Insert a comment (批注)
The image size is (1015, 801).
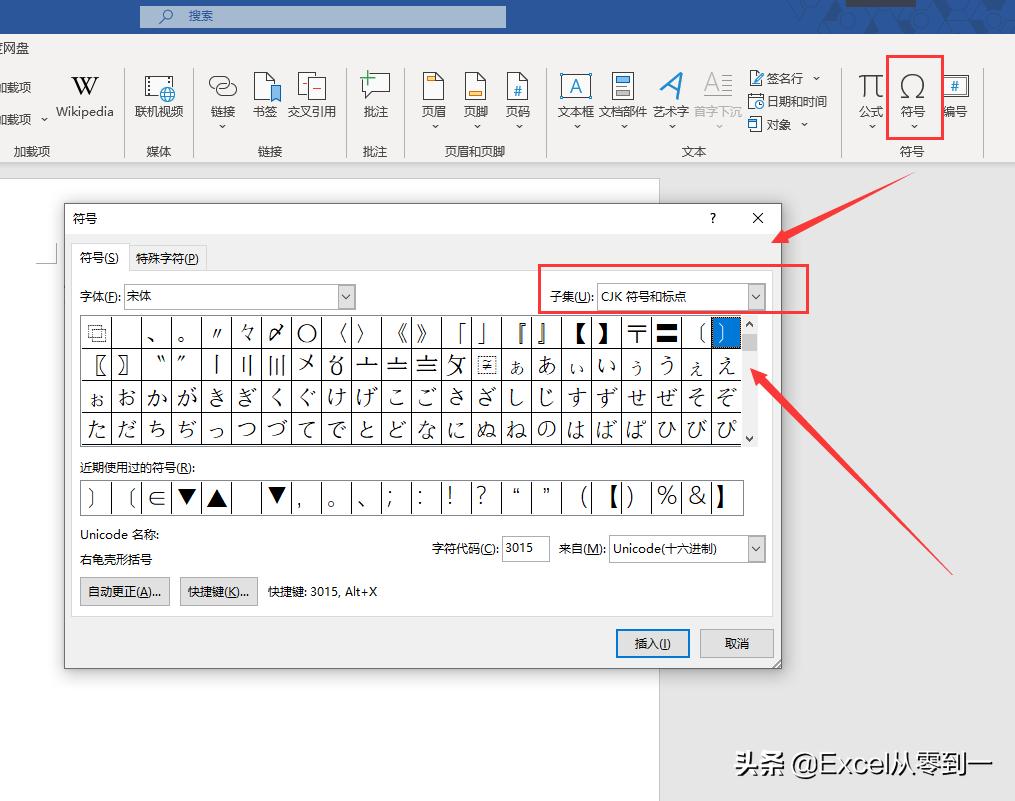pos(375,96)
